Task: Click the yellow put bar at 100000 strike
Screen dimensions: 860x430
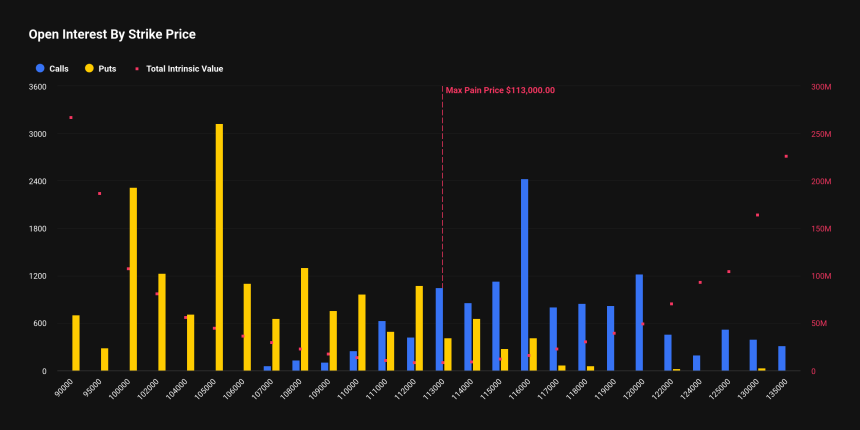Action: [133, 279]
